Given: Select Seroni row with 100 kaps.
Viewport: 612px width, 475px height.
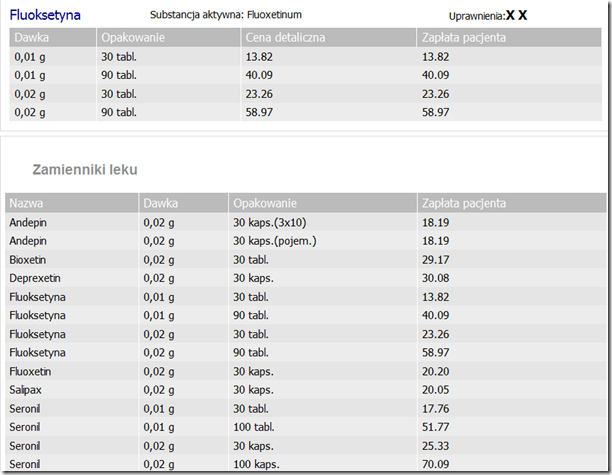Looking at the screenshot, I should [x=306, y=464].
